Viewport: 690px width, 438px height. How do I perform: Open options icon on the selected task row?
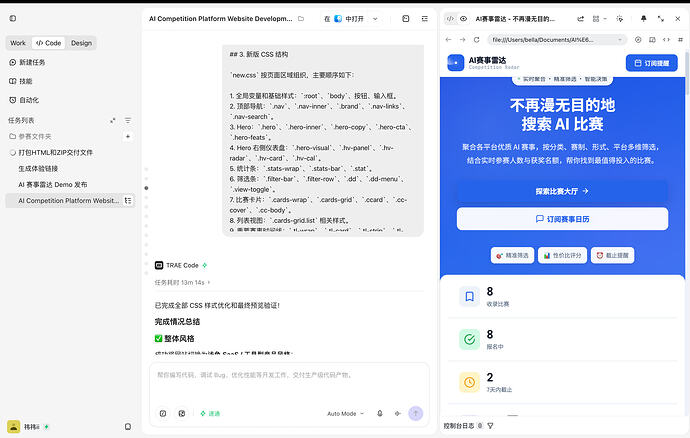click(128, 201)
